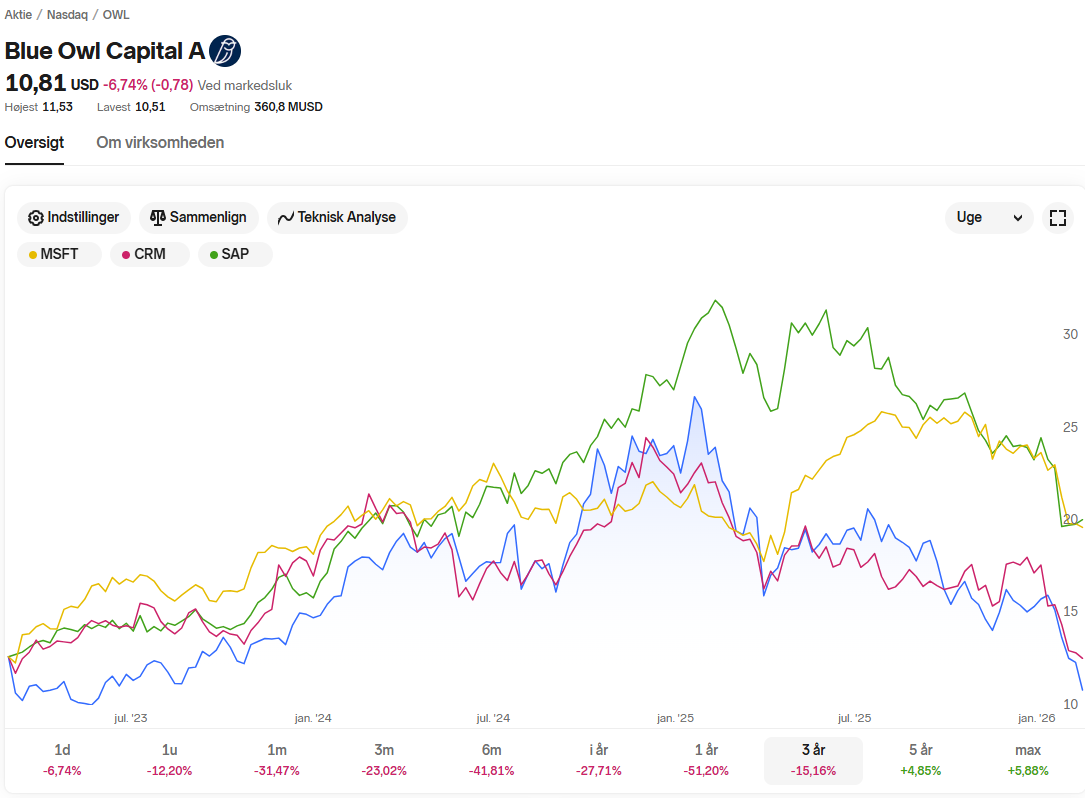
Task: Click the jan. '26 axis label
Action: pyautogui.click(x=1037, y=718)
